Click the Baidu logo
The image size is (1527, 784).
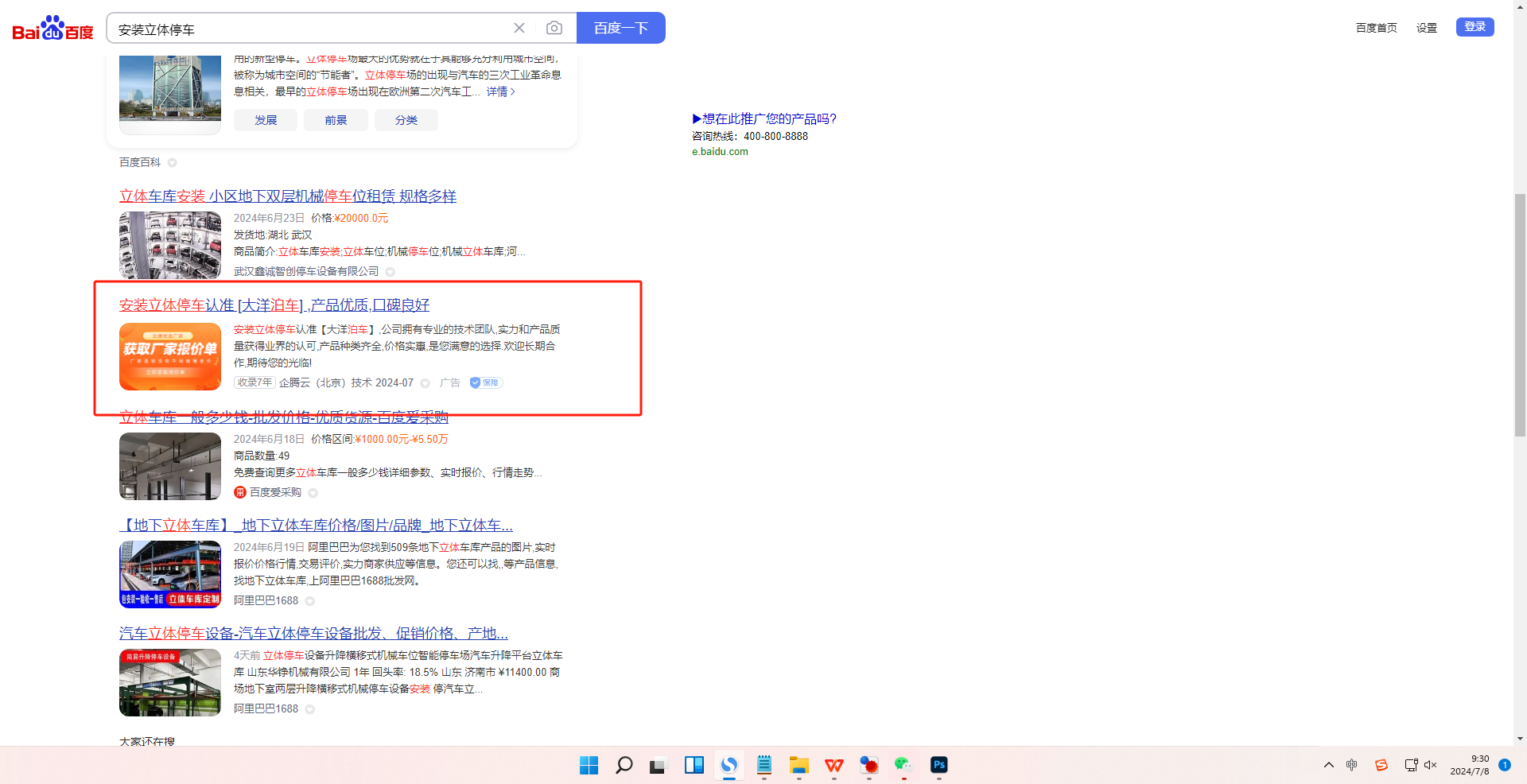[x=52, y=29]
